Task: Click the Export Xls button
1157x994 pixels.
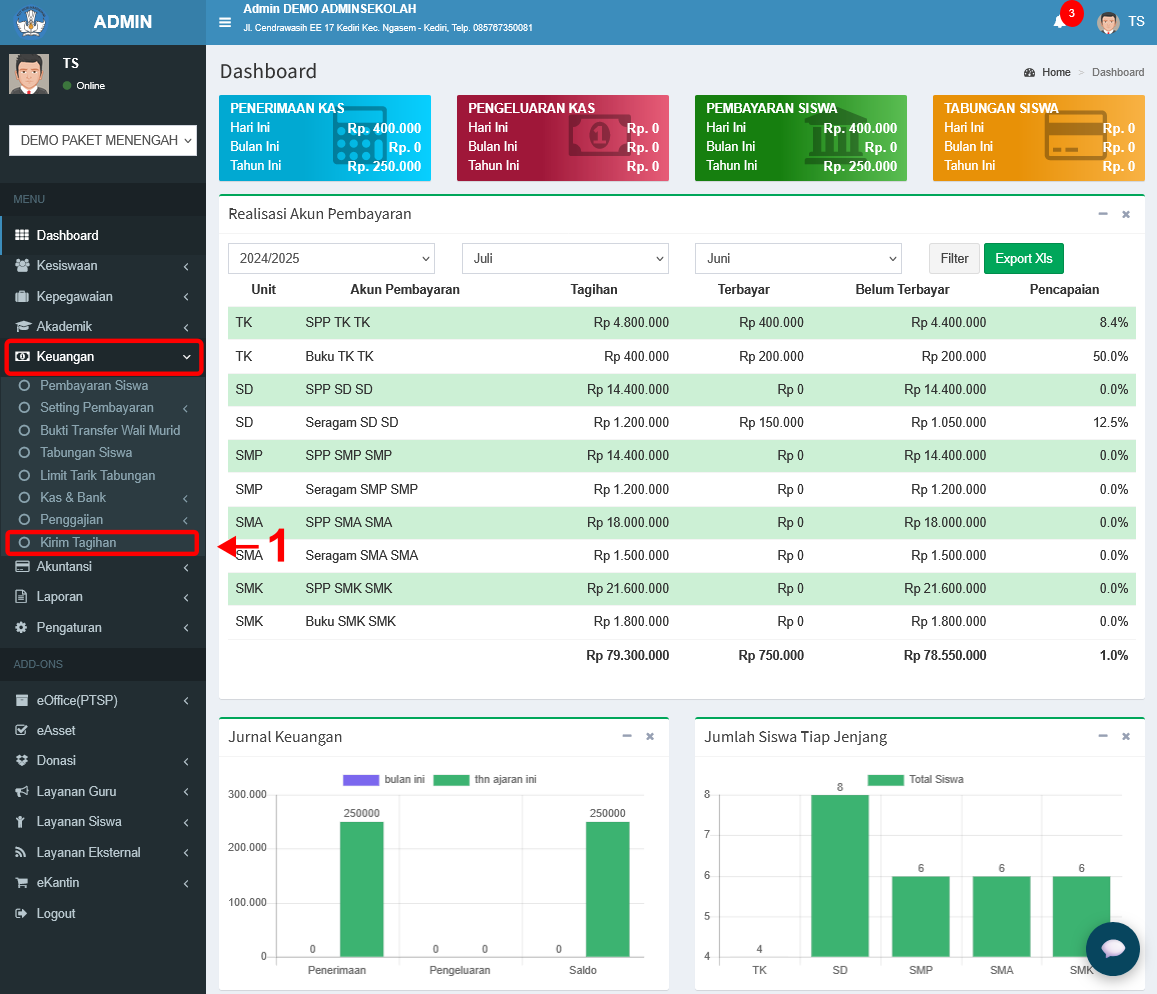Action: coord(1023,258)
